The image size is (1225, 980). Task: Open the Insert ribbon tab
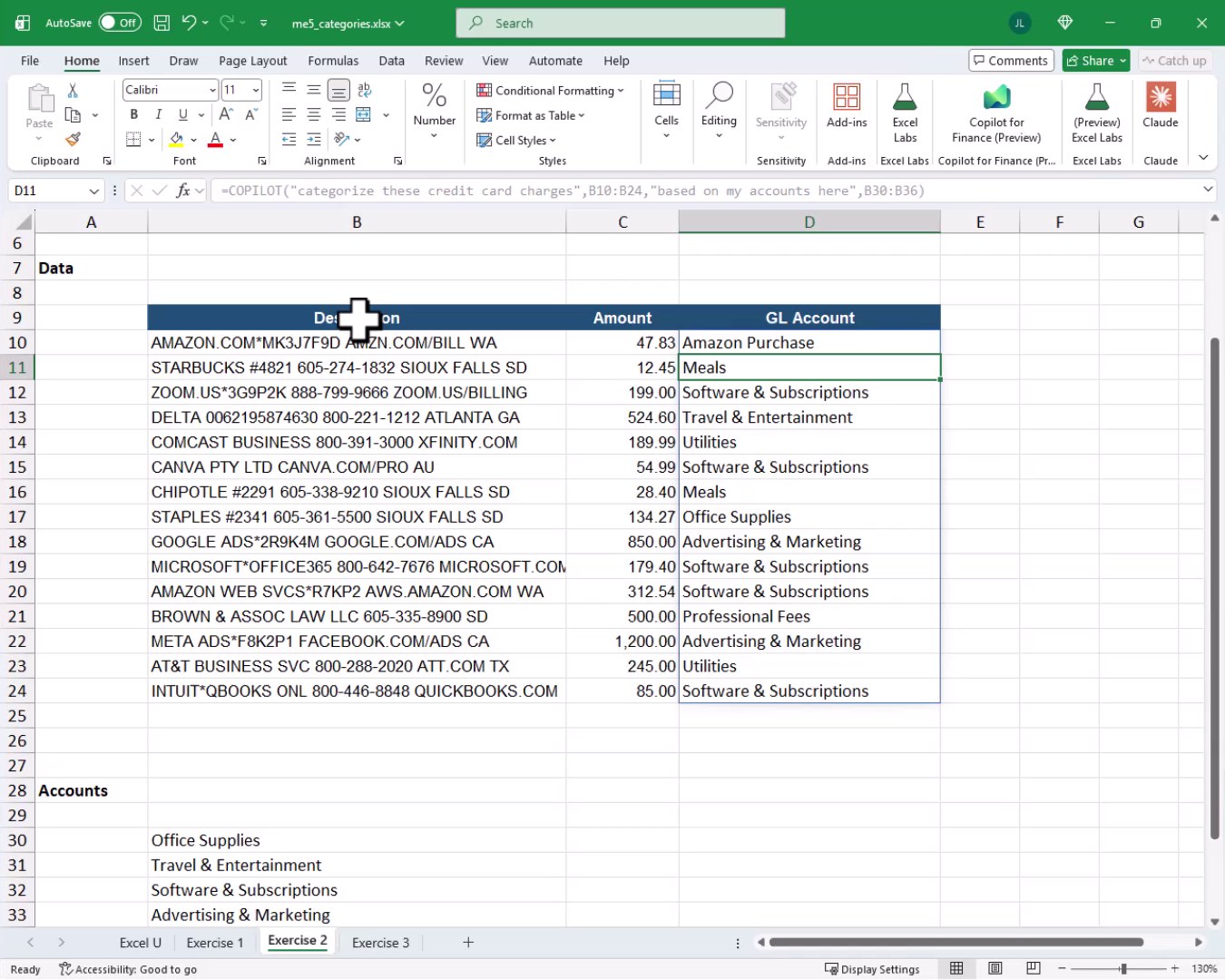tap(133, 61)
